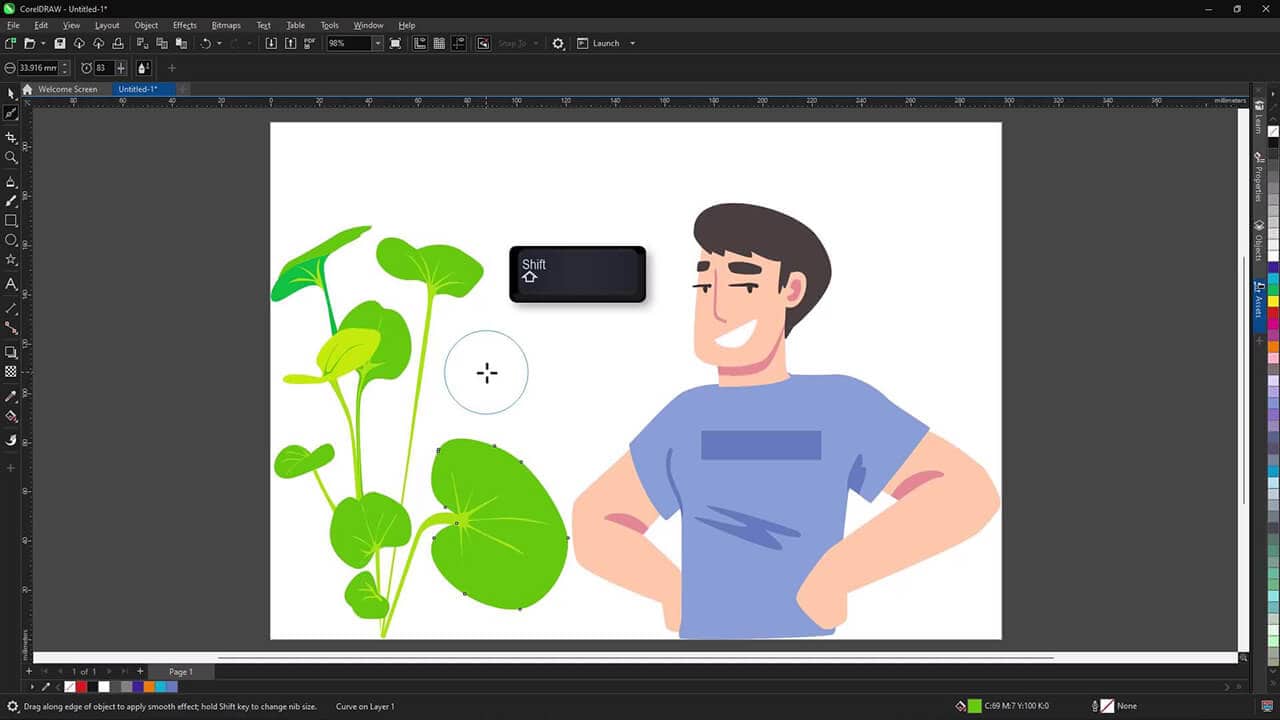Choose the Ellipse tool

tap(11, 240)
